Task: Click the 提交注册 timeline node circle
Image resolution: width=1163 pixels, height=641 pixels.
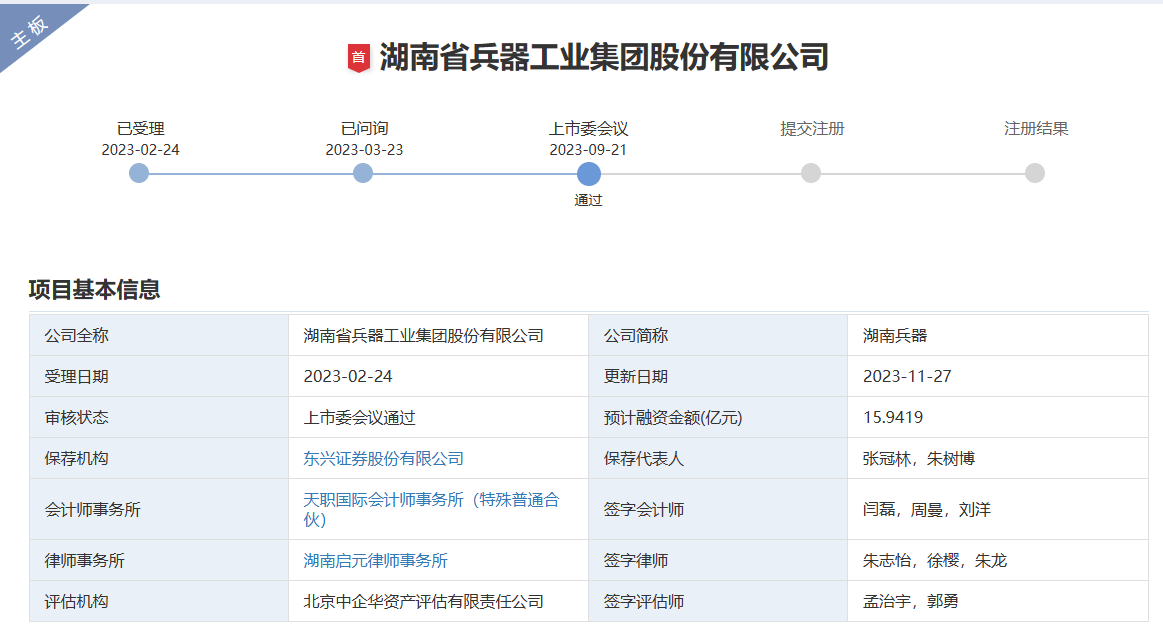Action: [x=811, y=173]
